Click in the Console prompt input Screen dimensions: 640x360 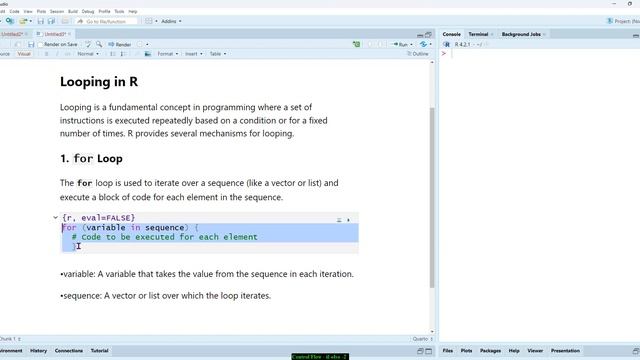click(539, 54)
